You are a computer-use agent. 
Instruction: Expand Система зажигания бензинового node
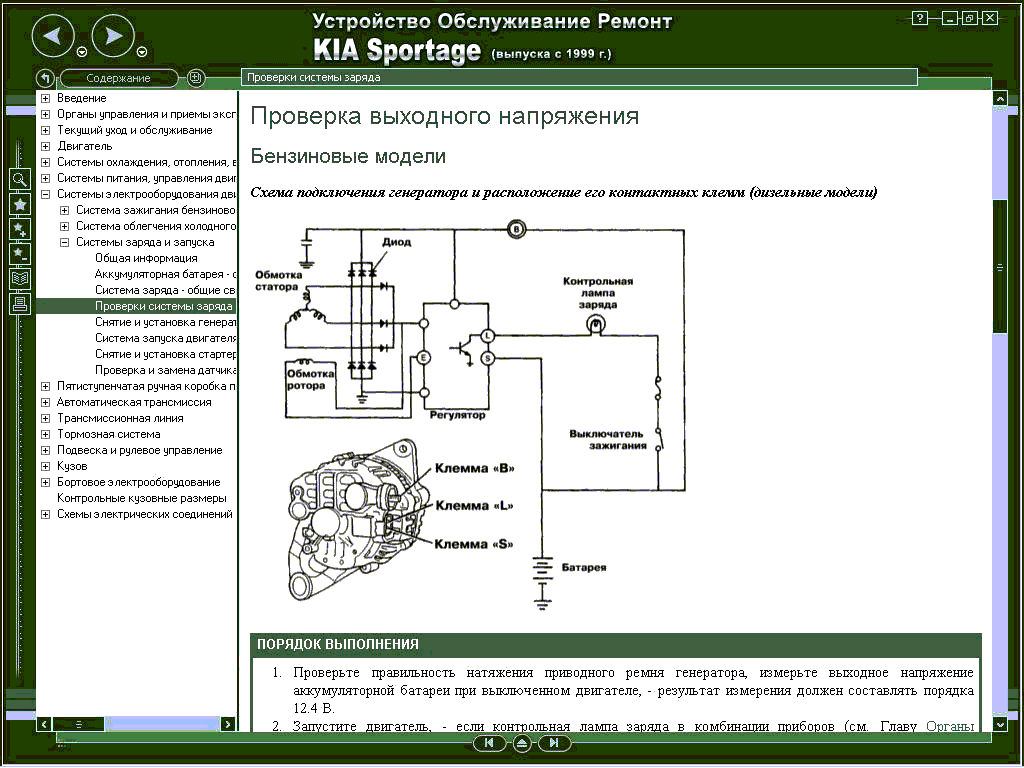pos(65,210)
